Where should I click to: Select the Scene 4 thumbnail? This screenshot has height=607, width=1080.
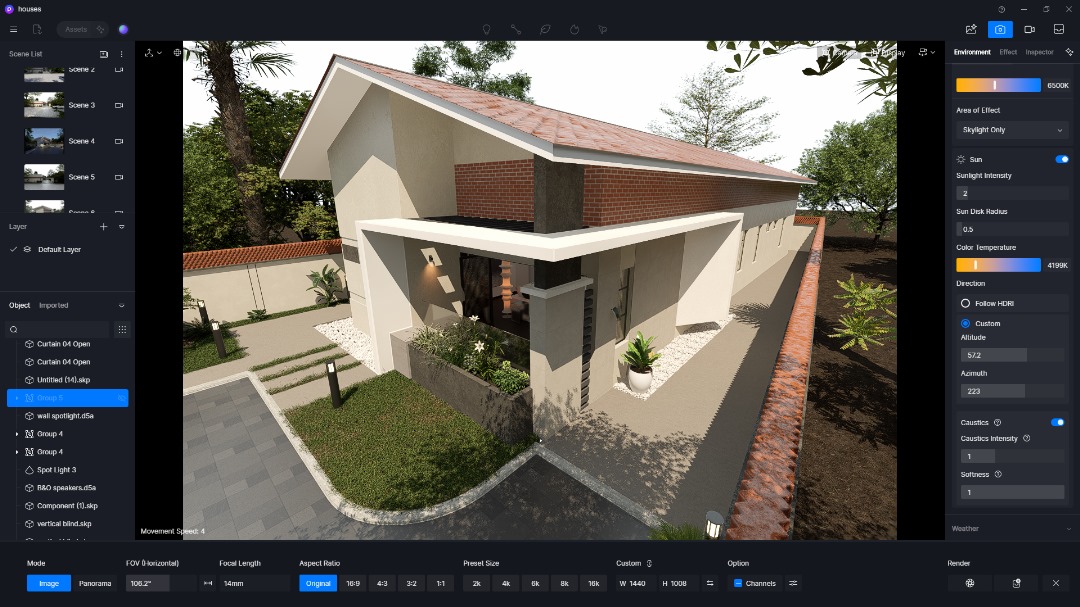[44, 141]
